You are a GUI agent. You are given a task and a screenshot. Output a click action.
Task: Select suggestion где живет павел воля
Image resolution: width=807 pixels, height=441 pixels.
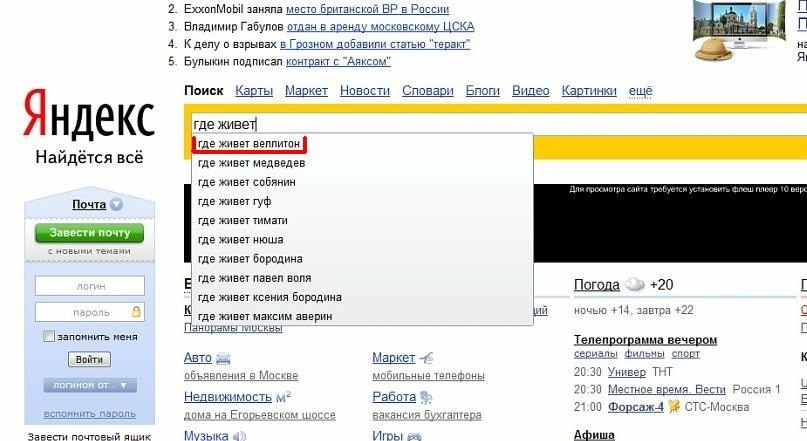pyautogui.click(x=362, y=278)
